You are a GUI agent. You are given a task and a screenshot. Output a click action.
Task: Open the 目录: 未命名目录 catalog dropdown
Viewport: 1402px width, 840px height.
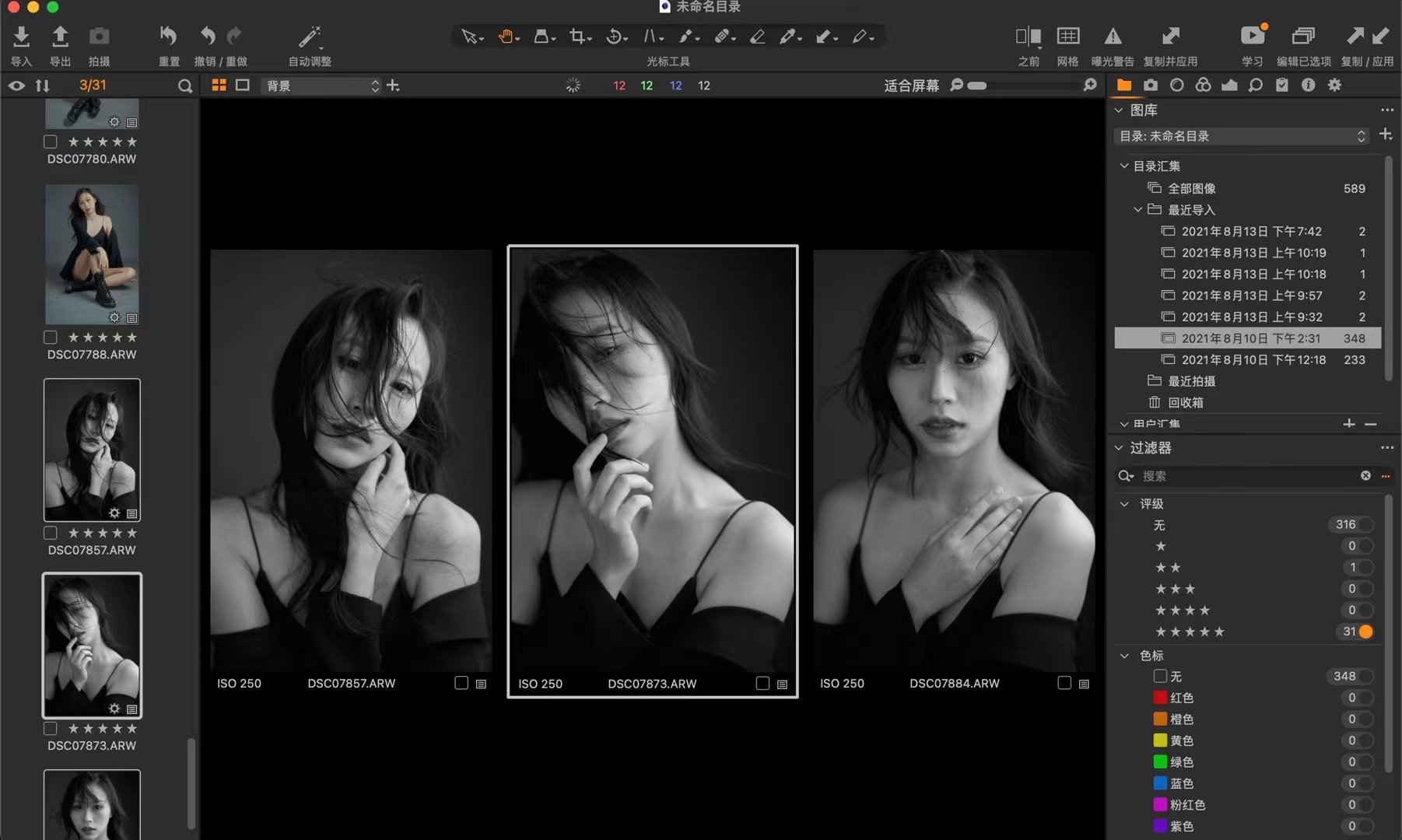click(1242, 136)
